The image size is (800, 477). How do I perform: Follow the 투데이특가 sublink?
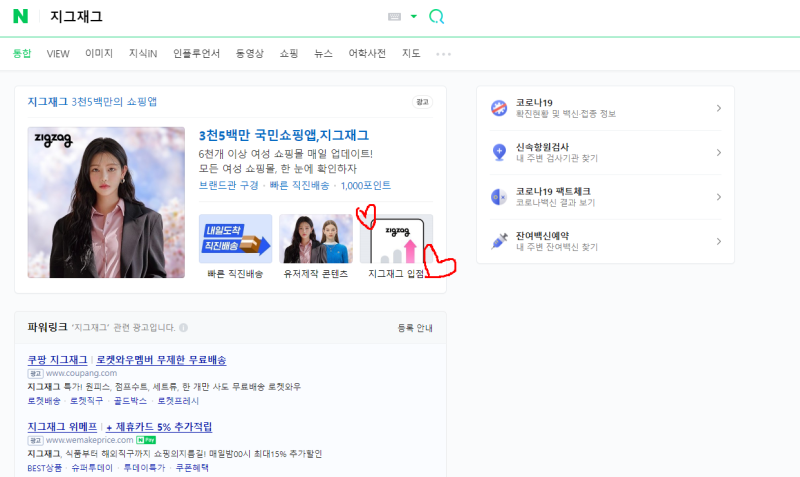pyautogui.click(x=144, y=468)
